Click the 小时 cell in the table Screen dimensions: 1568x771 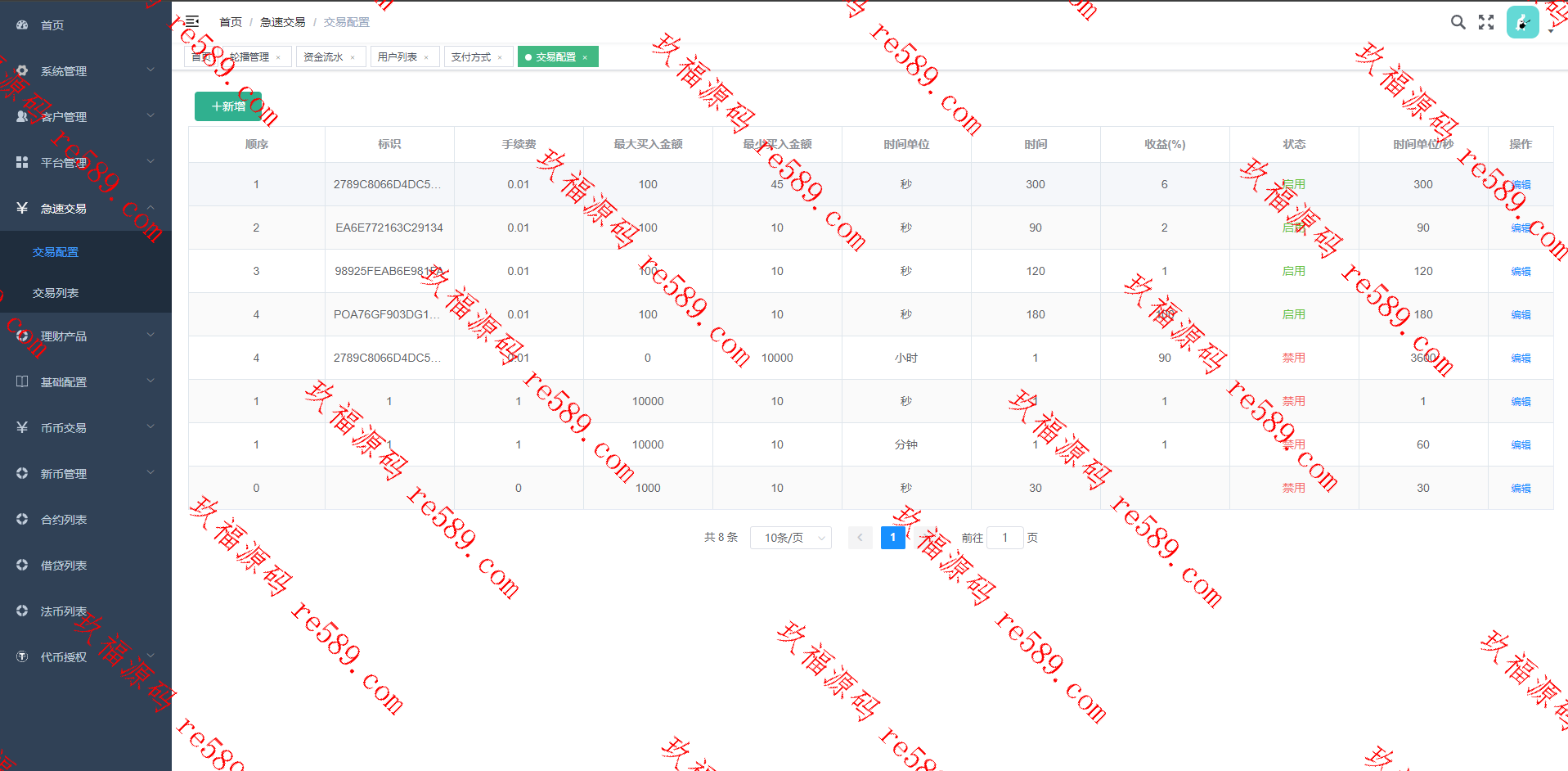(x=906, y=358)
